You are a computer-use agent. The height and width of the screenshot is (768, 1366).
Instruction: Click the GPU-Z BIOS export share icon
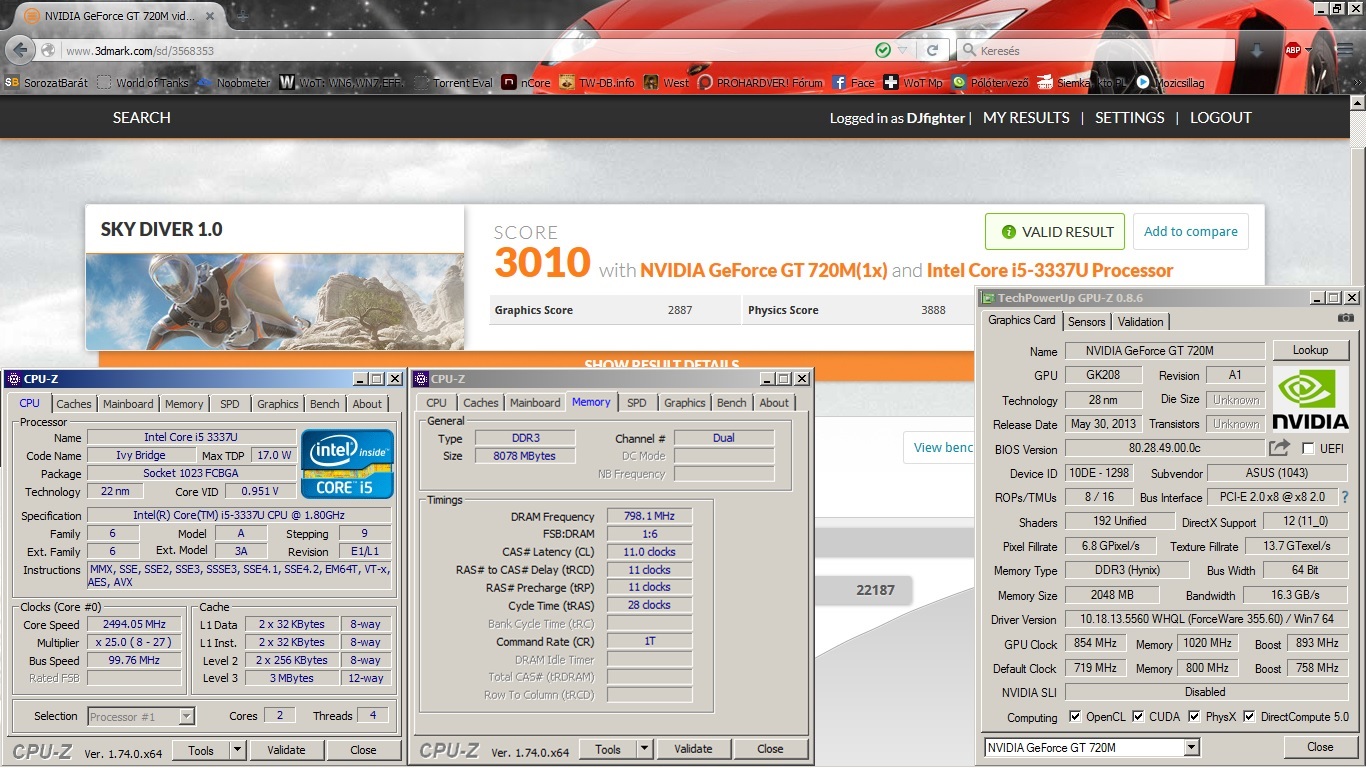[1279, 448]
